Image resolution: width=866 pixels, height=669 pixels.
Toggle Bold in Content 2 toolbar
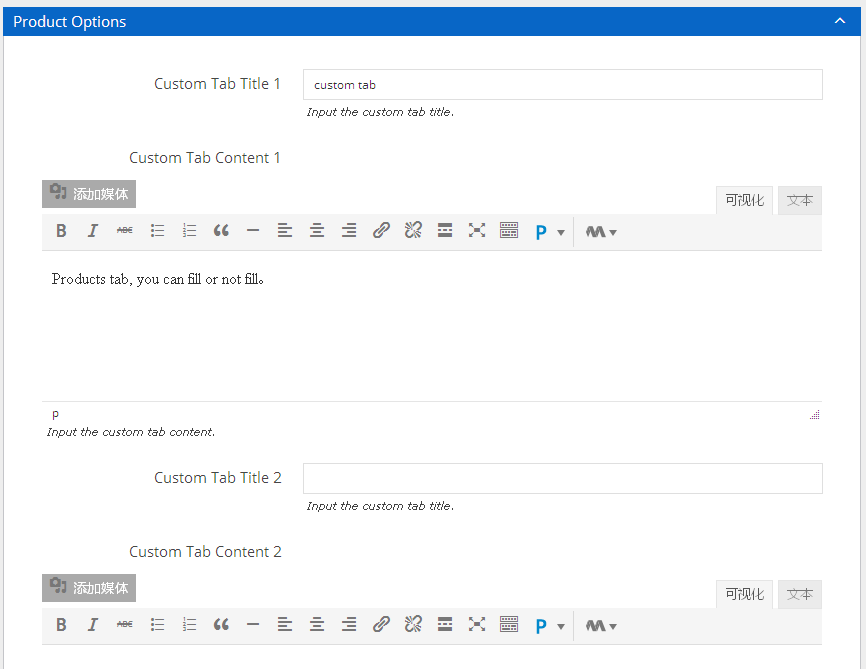pyautogui.click(x=61, y=625)
